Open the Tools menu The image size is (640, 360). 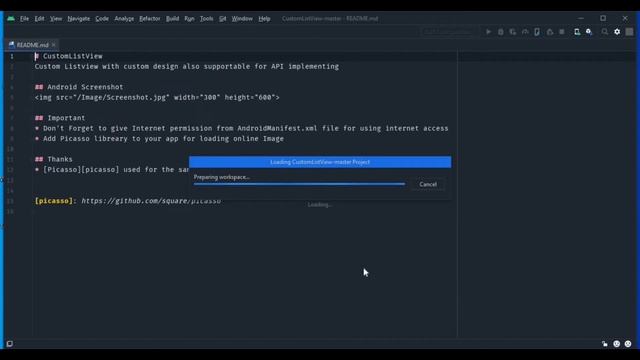tap(207, 19)
